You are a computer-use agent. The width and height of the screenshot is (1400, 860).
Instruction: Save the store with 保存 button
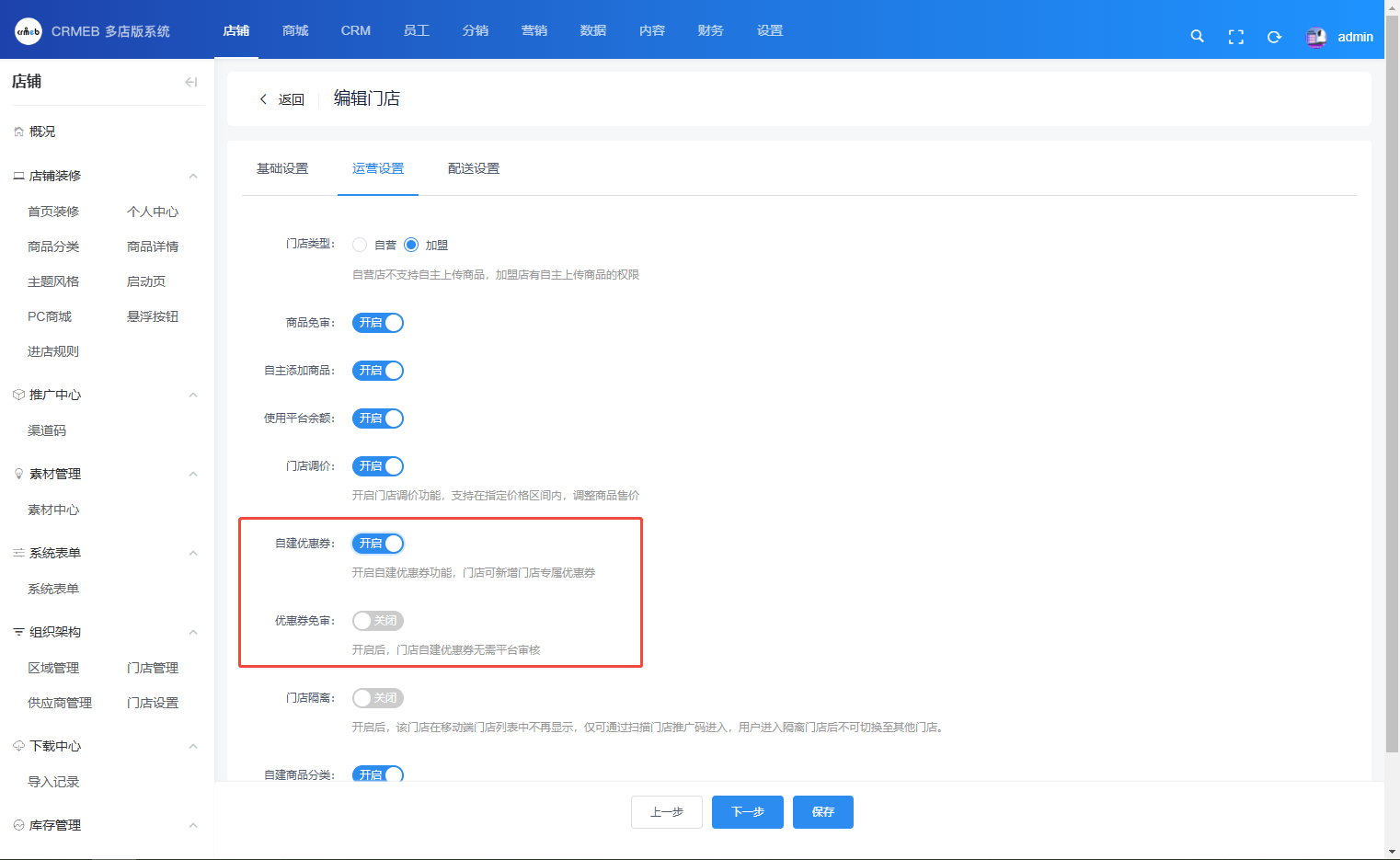click(x=823, y=812)
